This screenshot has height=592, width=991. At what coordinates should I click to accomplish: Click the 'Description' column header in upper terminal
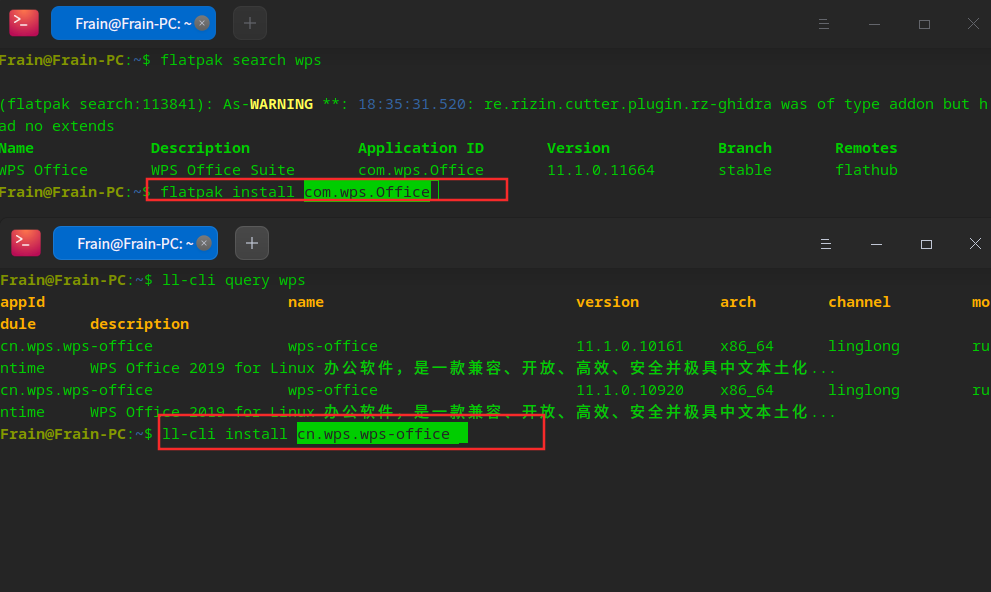tap(200, 148)
